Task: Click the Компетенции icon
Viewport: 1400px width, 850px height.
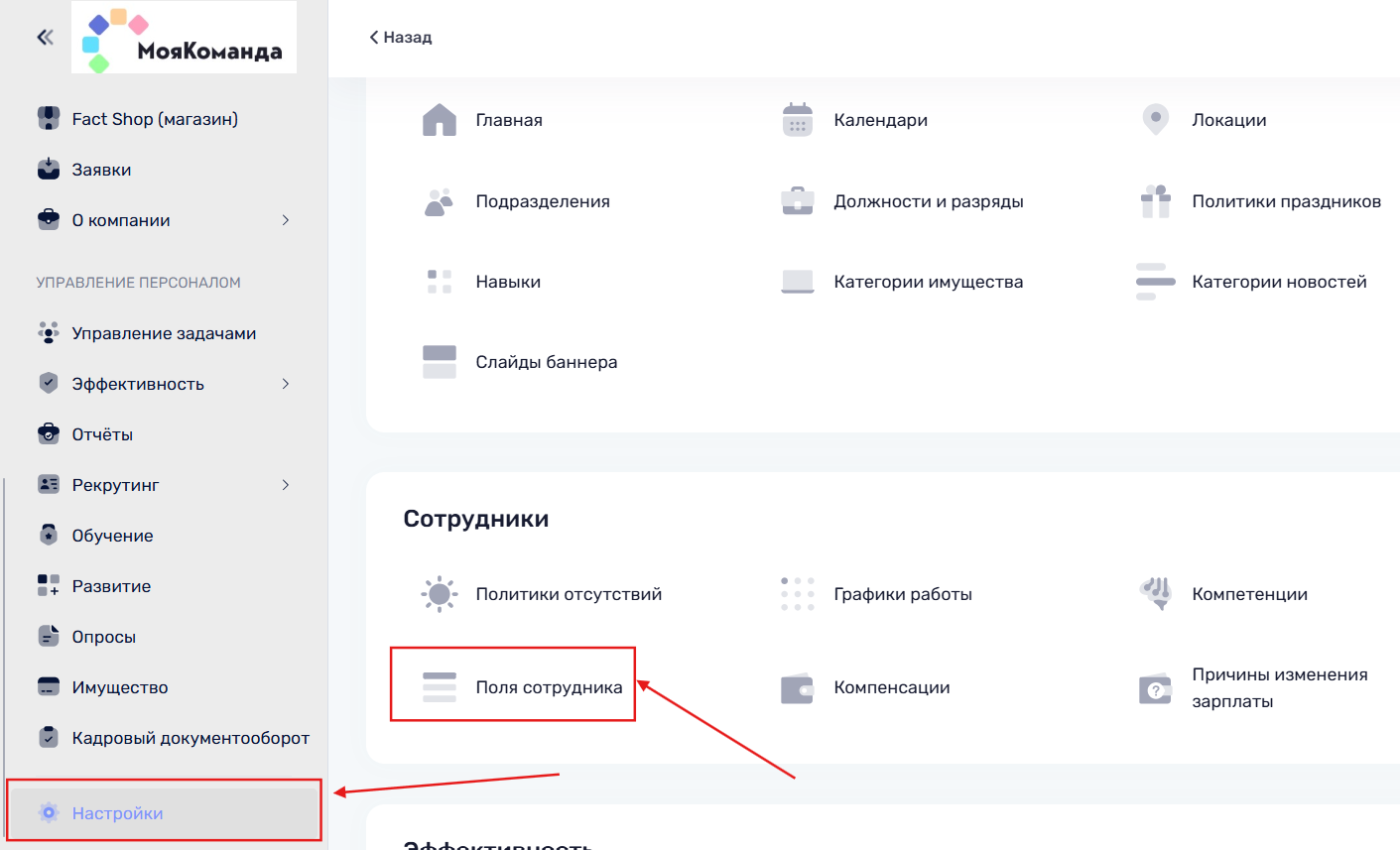Action: pos(1155,594)
